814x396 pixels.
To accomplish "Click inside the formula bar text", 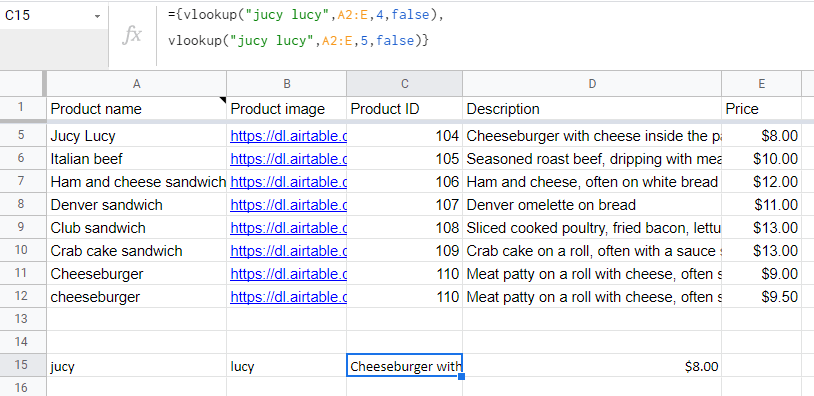I will click(305, 28).
